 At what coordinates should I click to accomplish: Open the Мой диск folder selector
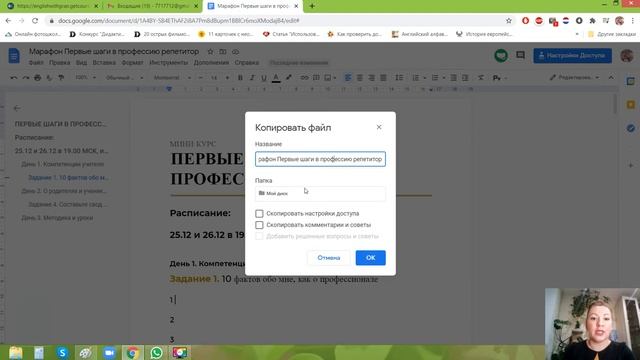(x=320, y=193)
